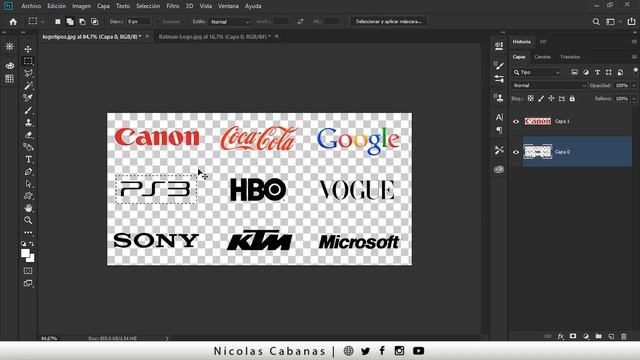Toggle lock all padlock
This screenshot has height=360, width=640.
tap(572, 98)
